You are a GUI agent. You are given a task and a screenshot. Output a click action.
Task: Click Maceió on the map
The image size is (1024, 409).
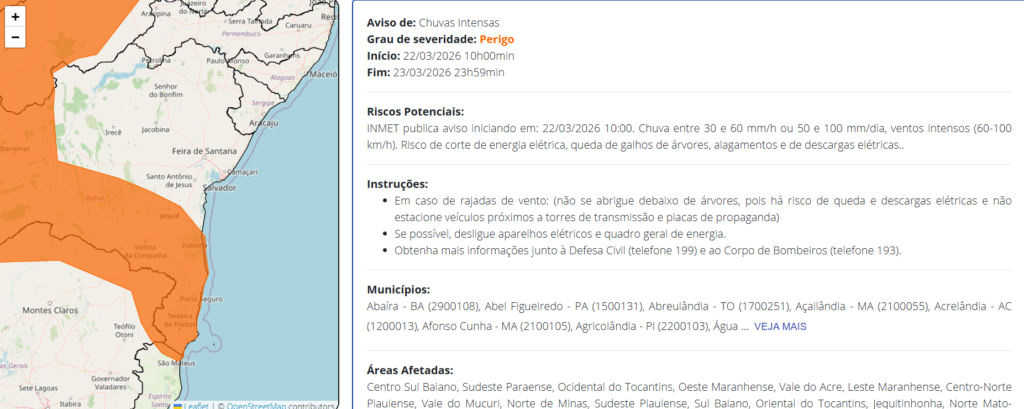coord(324,74)
